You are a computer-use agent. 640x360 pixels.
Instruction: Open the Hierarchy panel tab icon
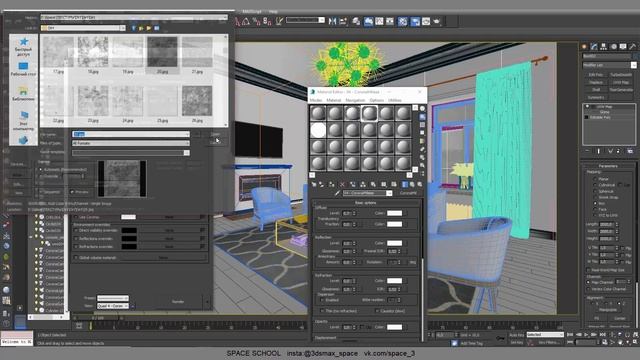pos(604,47)
